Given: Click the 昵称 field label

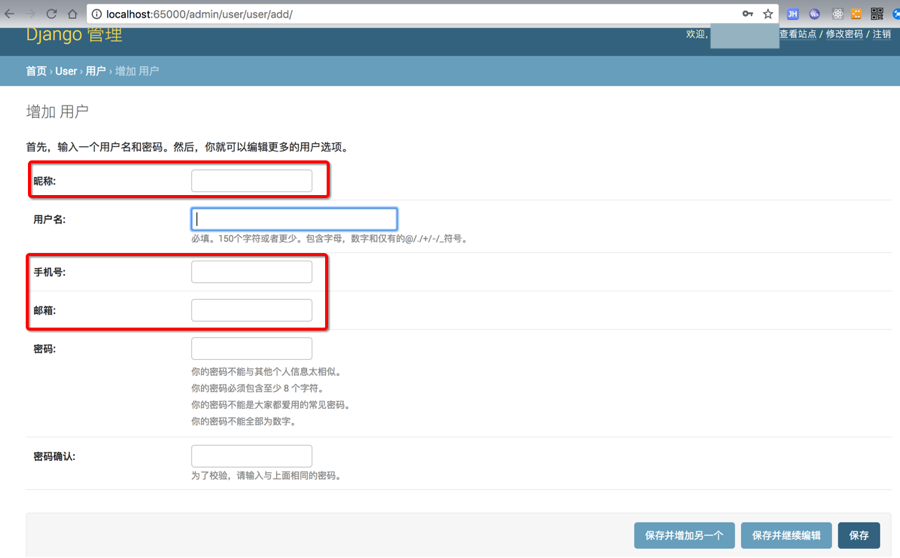Looking at the screenshot, I should coord(45,181).
